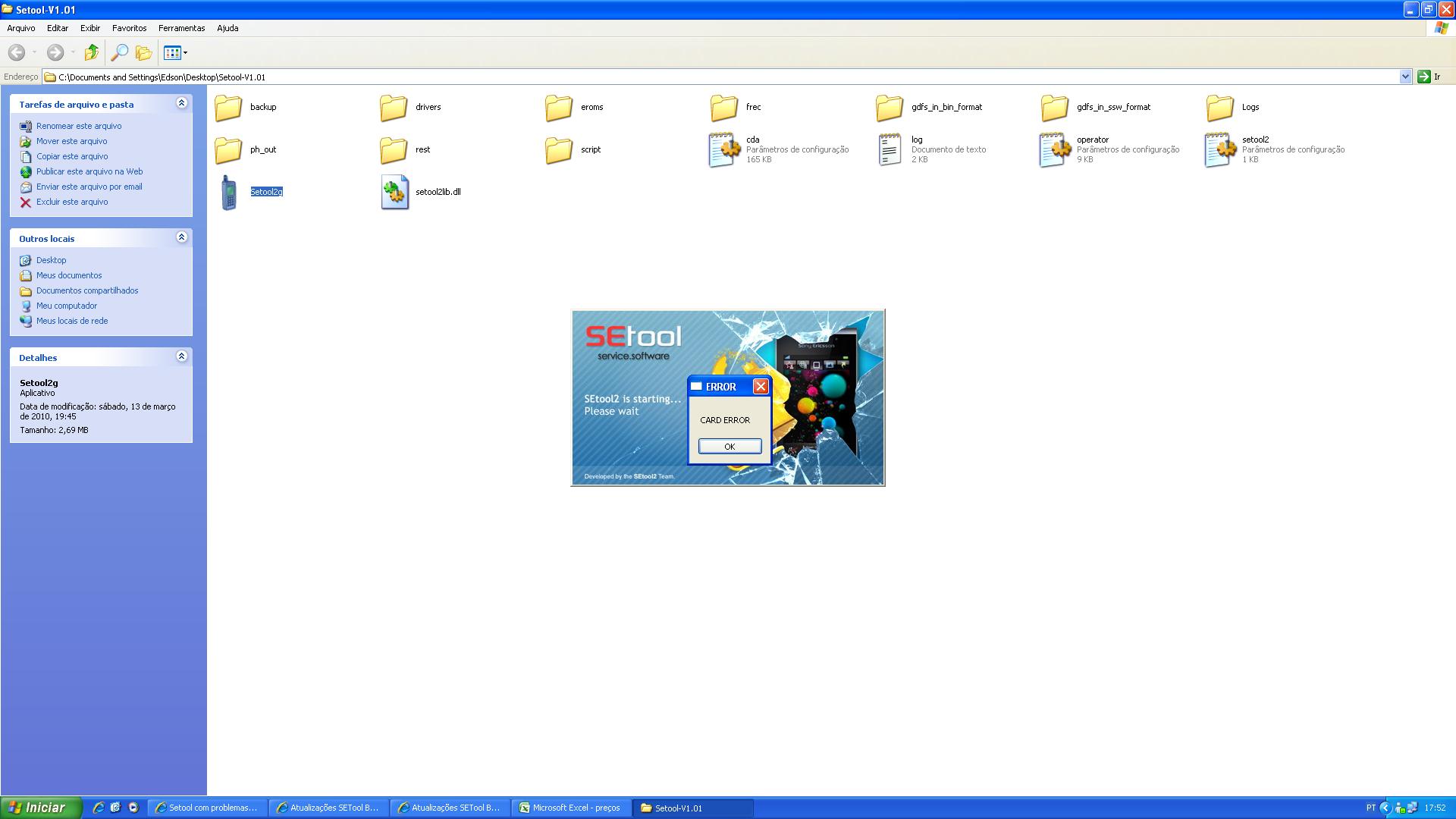
Task: Collapse the Outros locais panel
Action: [181, 237]
